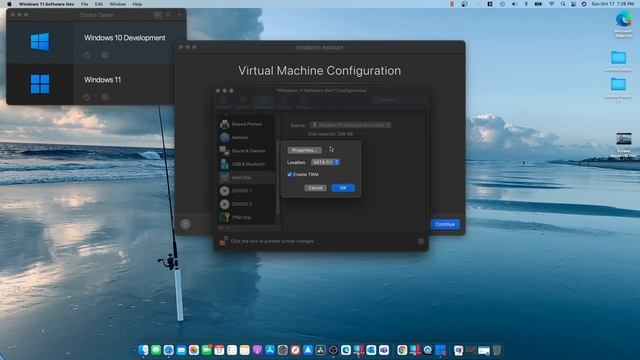Click the General tab in configuration toolbar
This screenshot has height=360, width=640.
coord(224,102)
